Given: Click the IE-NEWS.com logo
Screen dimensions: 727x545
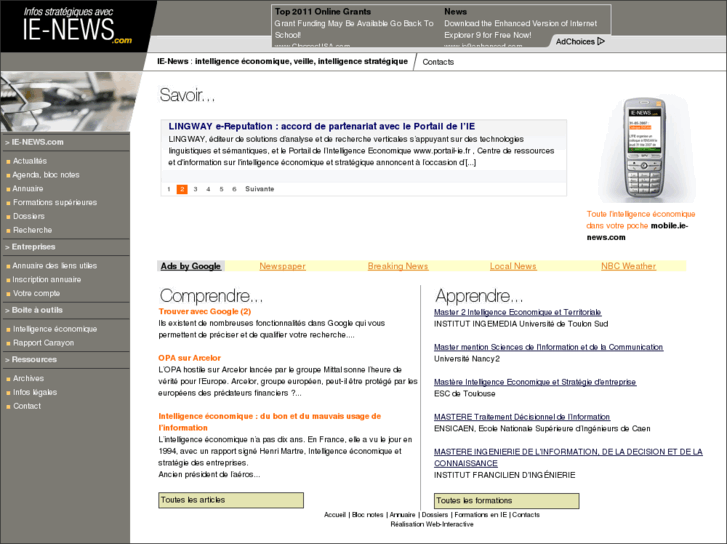Looking at the screenshot, I should (77, 26).
